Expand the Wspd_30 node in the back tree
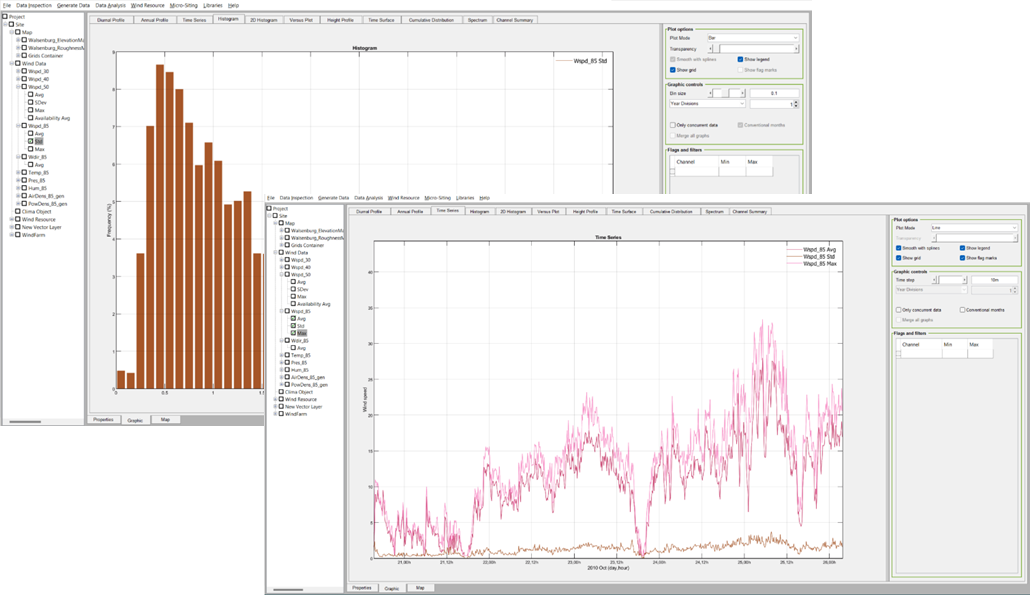Screen dimensions: 1030x595 (x=18, y=71)
